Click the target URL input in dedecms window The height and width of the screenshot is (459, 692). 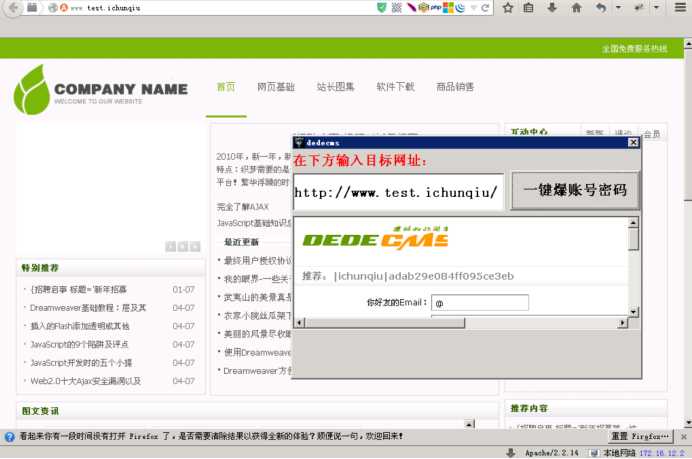(398, 192)
